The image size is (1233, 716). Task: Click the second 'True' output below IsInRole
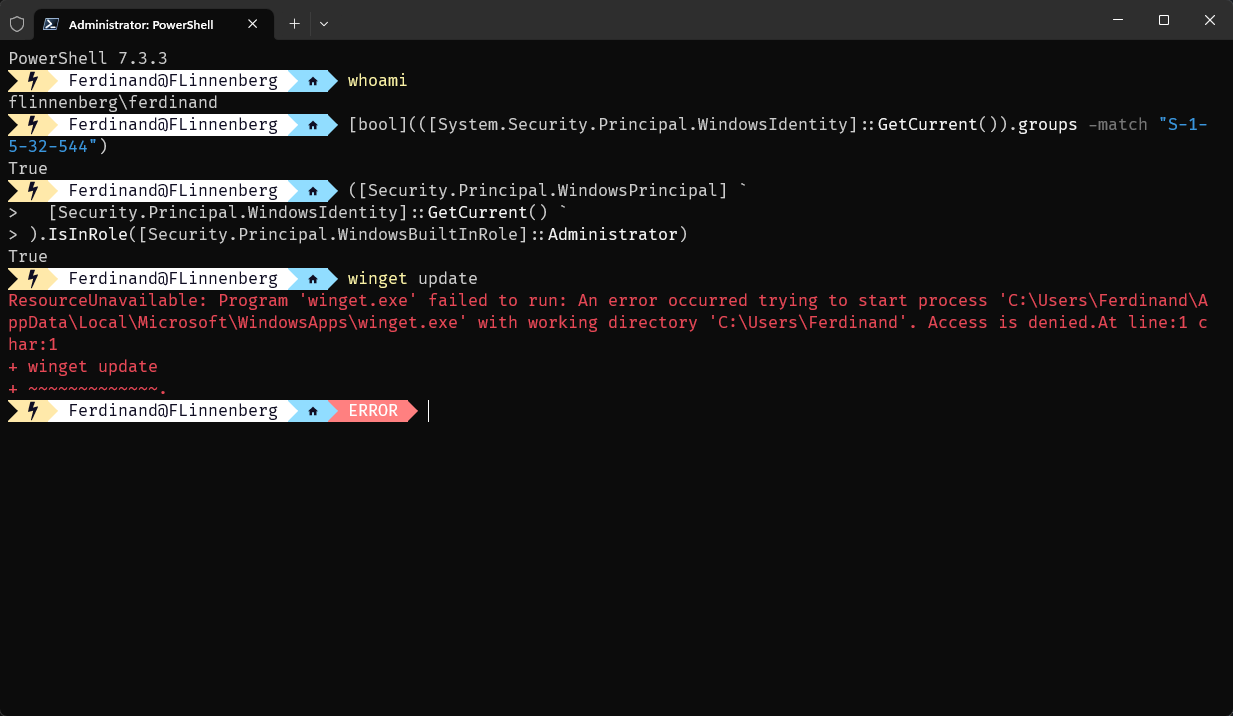pos(28,257)
